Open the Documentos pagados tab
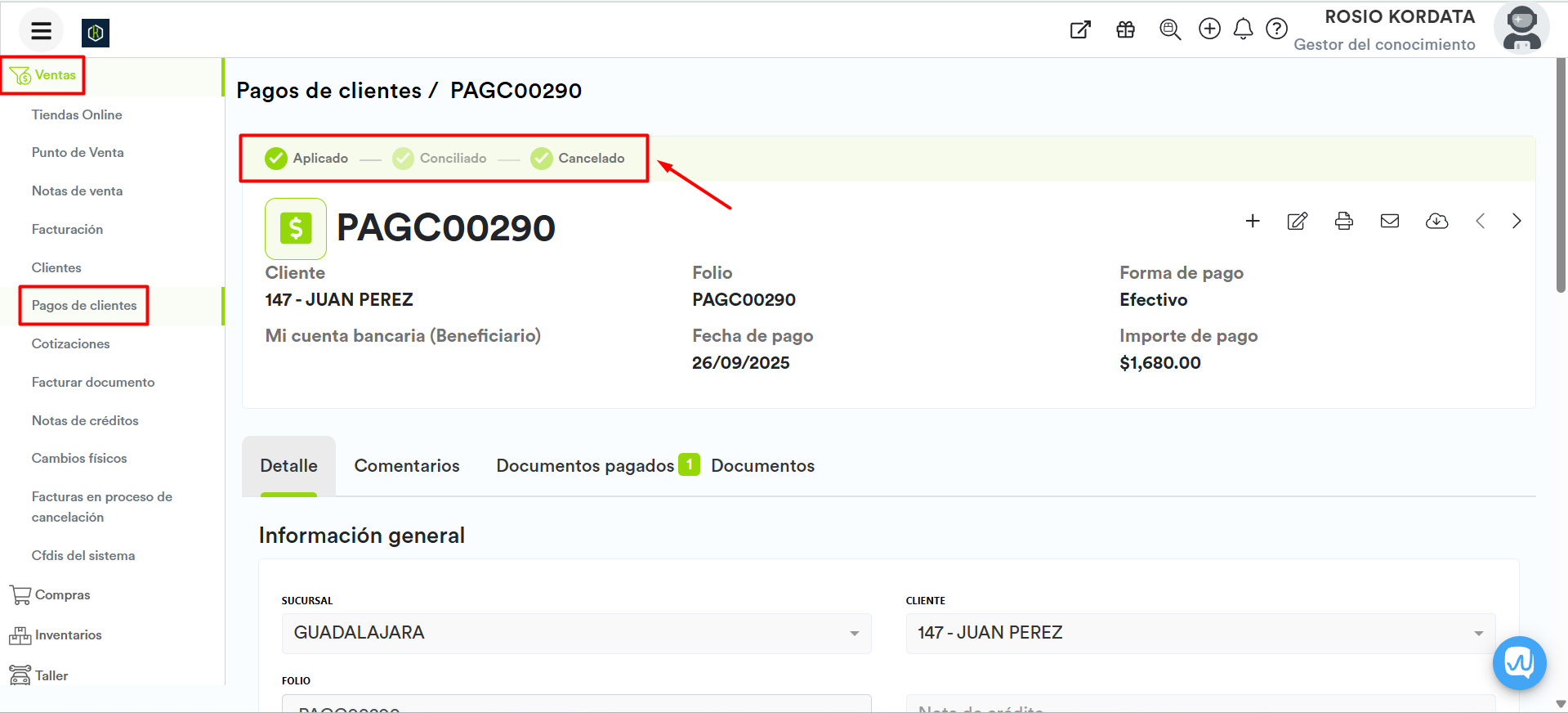The height and width of the screenshot is (713, 1568). pyautogui.click(x=585, y=466)
